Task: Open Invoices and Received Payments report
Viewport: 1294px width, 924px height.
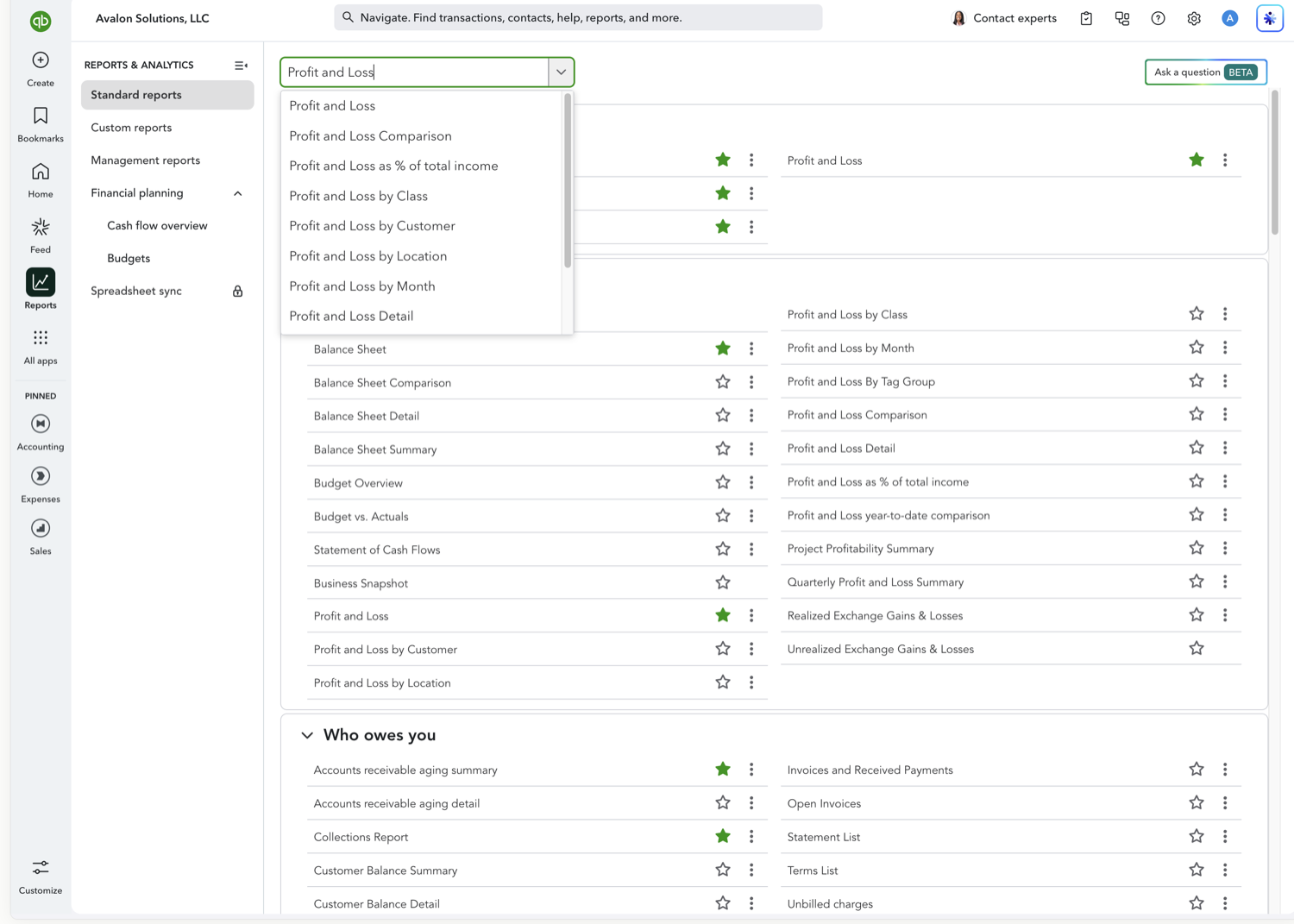Action: click(x=870, y=770)
